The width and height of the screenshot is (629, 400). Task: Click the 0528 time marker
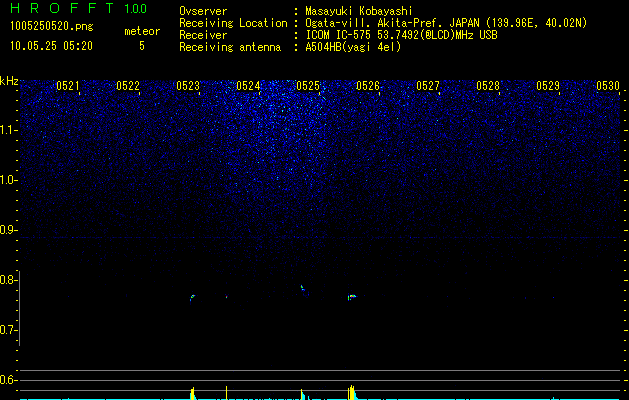pyautogui.click(x=488, y=86)
